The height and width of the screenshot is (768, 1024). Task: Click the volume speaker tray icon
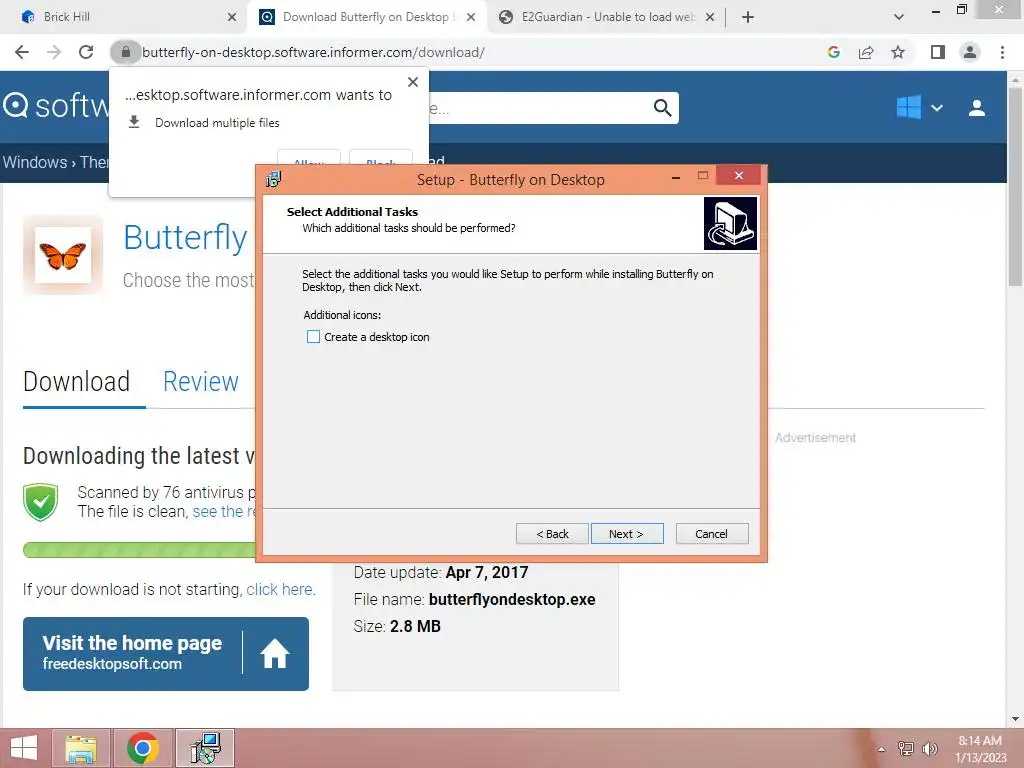pyautogui.click(x=930, y=749)
